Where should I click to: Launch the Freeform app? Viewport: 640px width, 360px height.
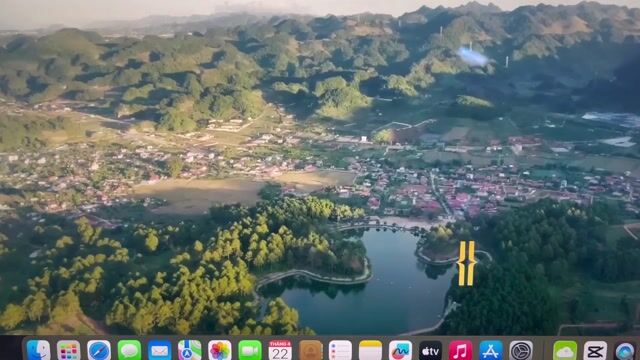400,351
